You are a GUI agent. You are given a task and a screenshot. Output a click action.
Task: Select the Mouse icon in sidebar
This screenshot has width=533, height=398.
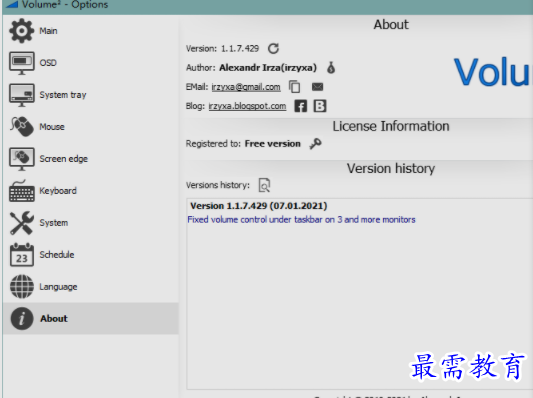[21, 126]
